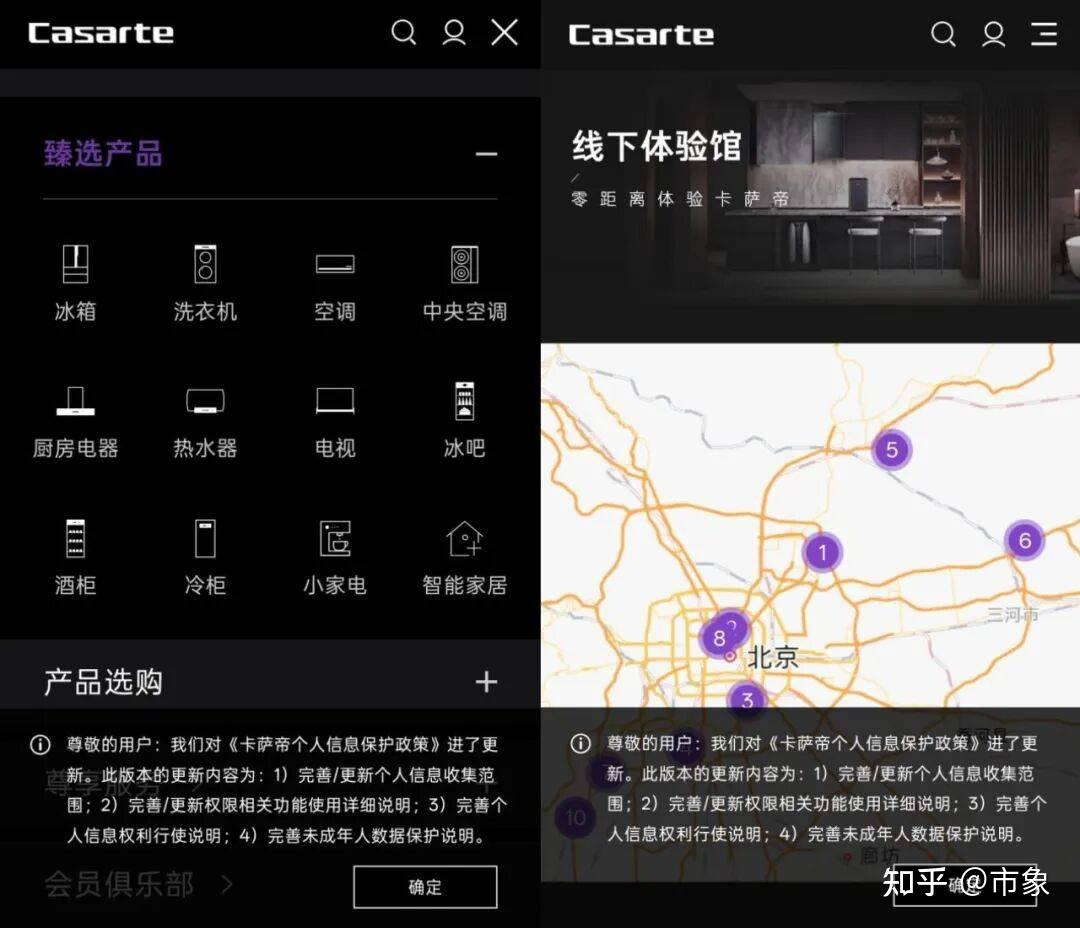Open search in the right Casarte screen
This screenshot has width=1080, height=928.
(943, 34)
